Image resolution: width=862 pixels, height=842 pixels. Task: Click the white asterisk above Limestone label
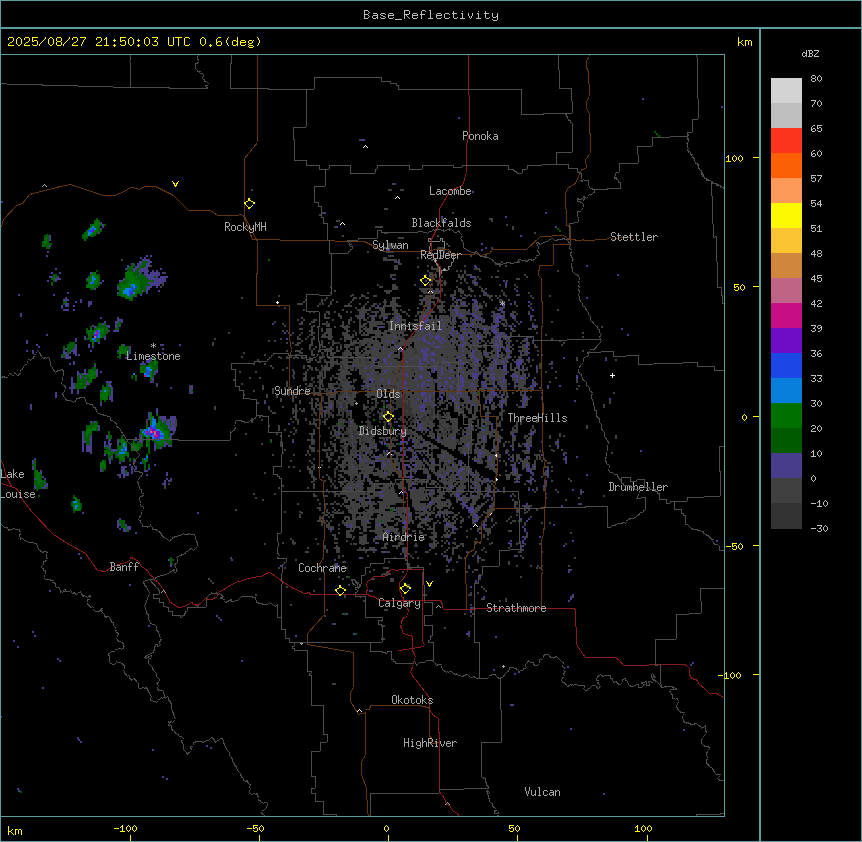point(153,346)
